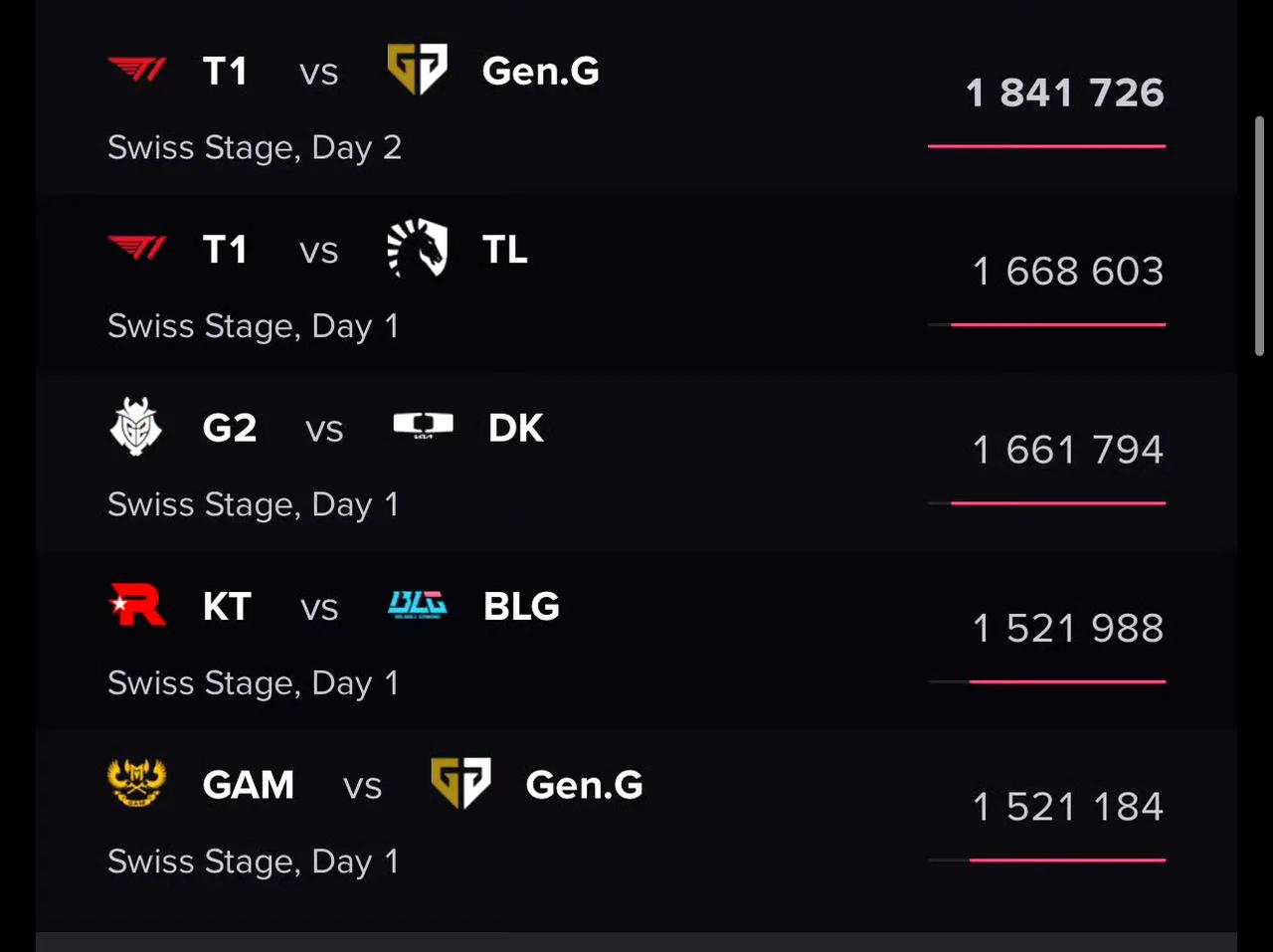The width and height of the screenshot is (1273, 952).
Task: Click the GAM golden logo
Action: pos(136,783)
